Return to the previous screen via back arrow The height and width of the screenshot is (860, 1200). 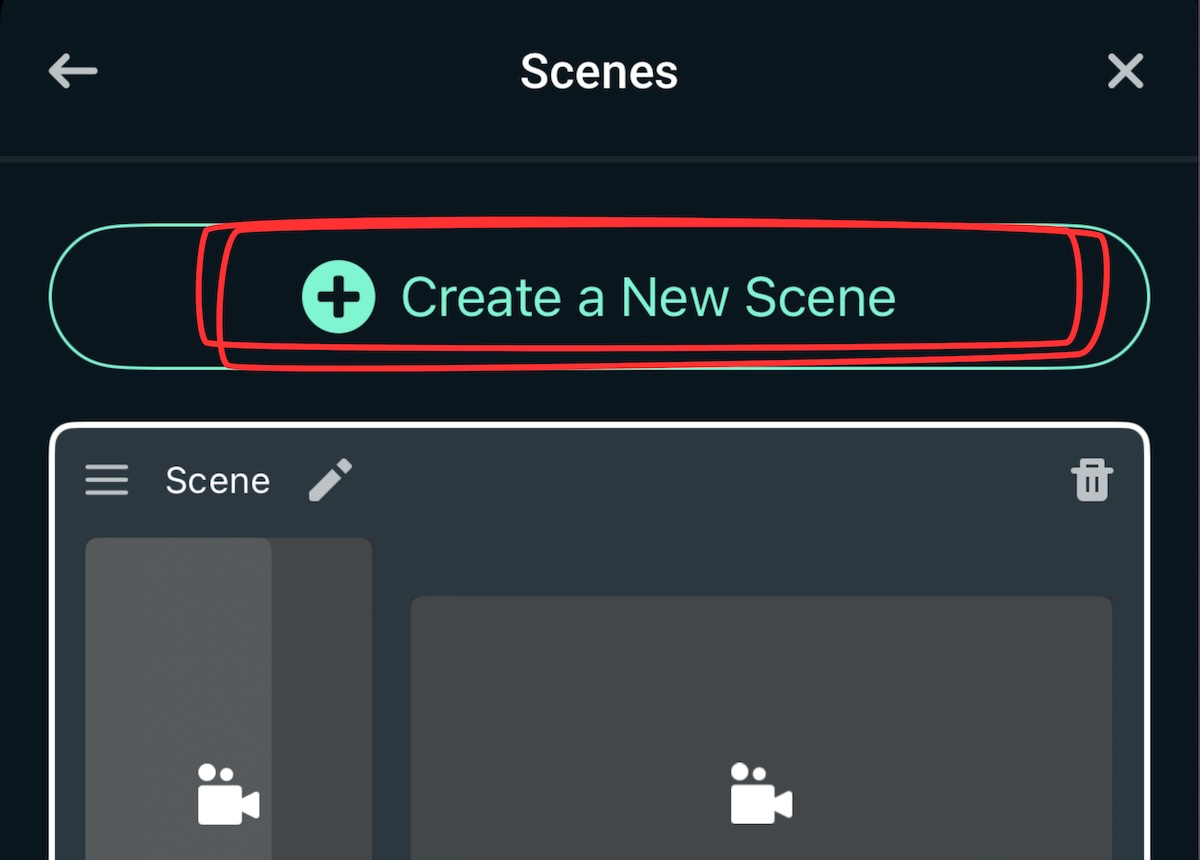[x=71, y=71]
